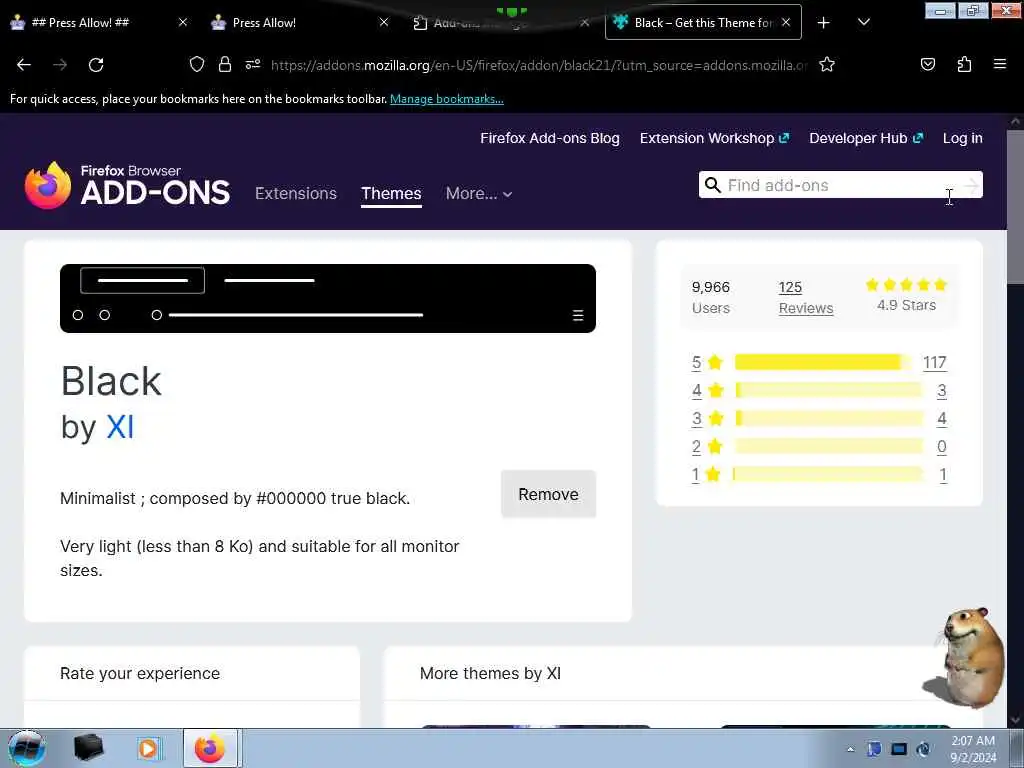This screenshot has width=1024, height=768.
Task: Reload the page with the refresh icon
Action: [x=96, y=65]
